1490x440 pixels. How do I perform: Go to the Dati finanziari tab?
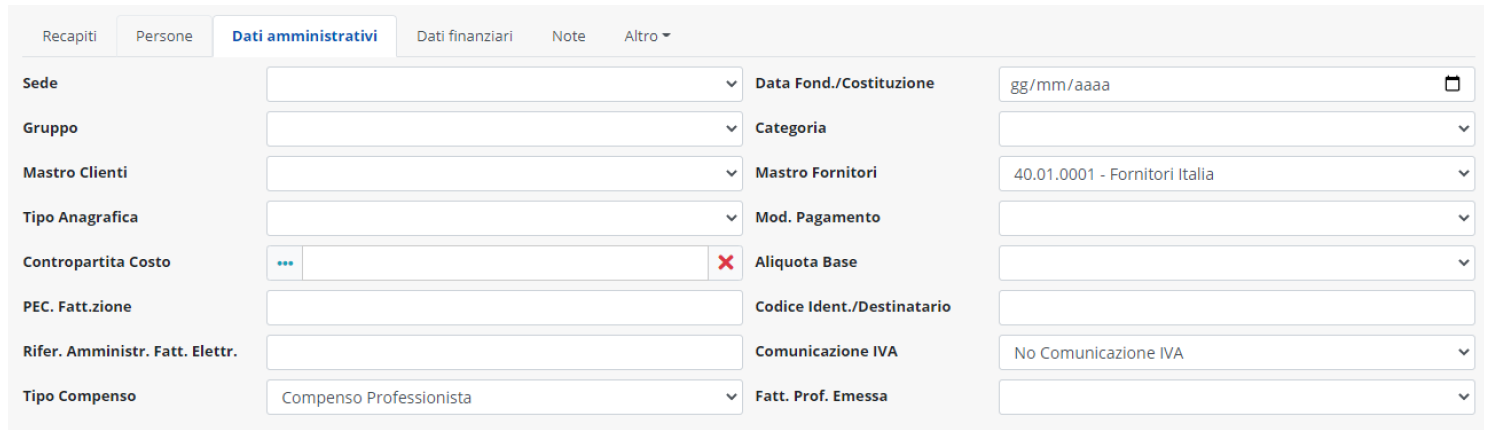pyautogui.click(x=464, y=36)
